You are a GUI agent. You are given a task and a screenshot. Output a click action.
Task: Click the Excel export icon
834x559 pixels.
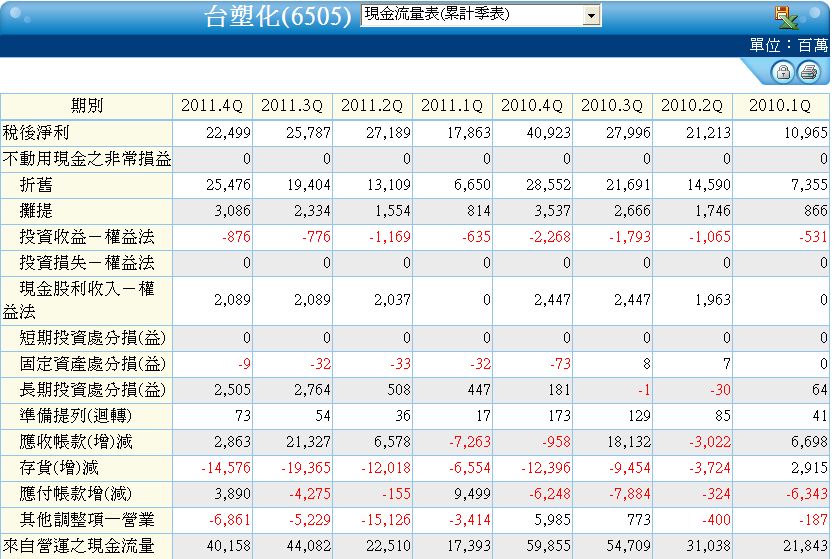click(786, 18)
